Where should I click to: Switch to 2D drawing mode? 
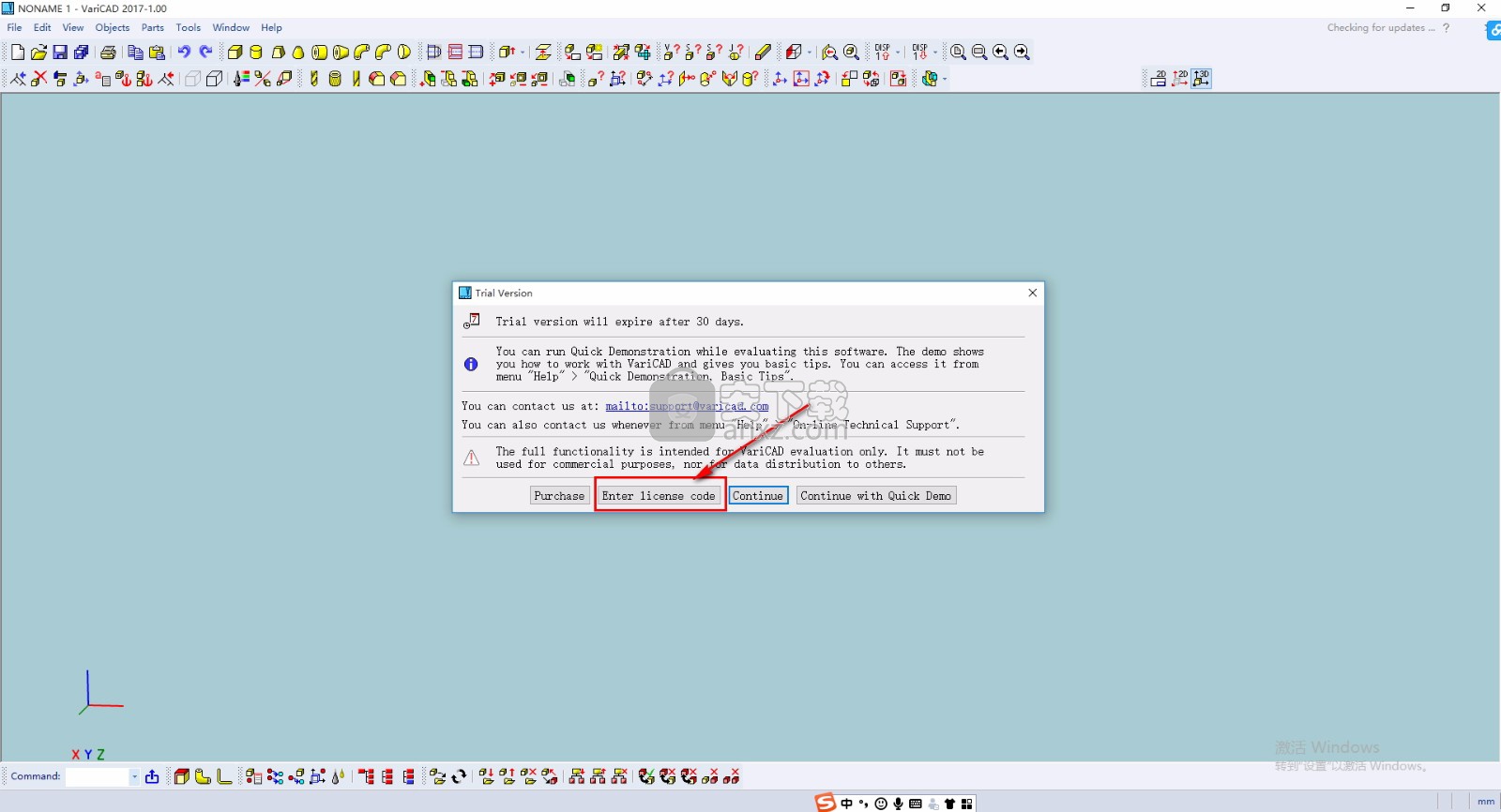click(x=1159, y=79)
